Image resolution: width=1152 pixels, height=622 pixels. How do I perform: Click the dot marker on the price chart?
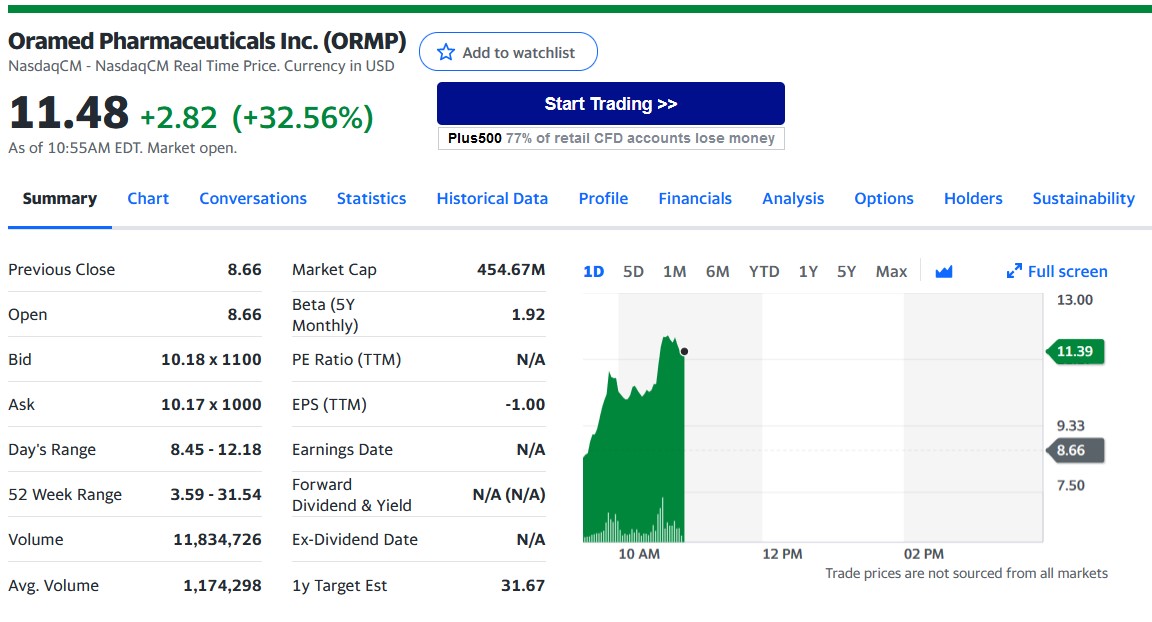685,351
